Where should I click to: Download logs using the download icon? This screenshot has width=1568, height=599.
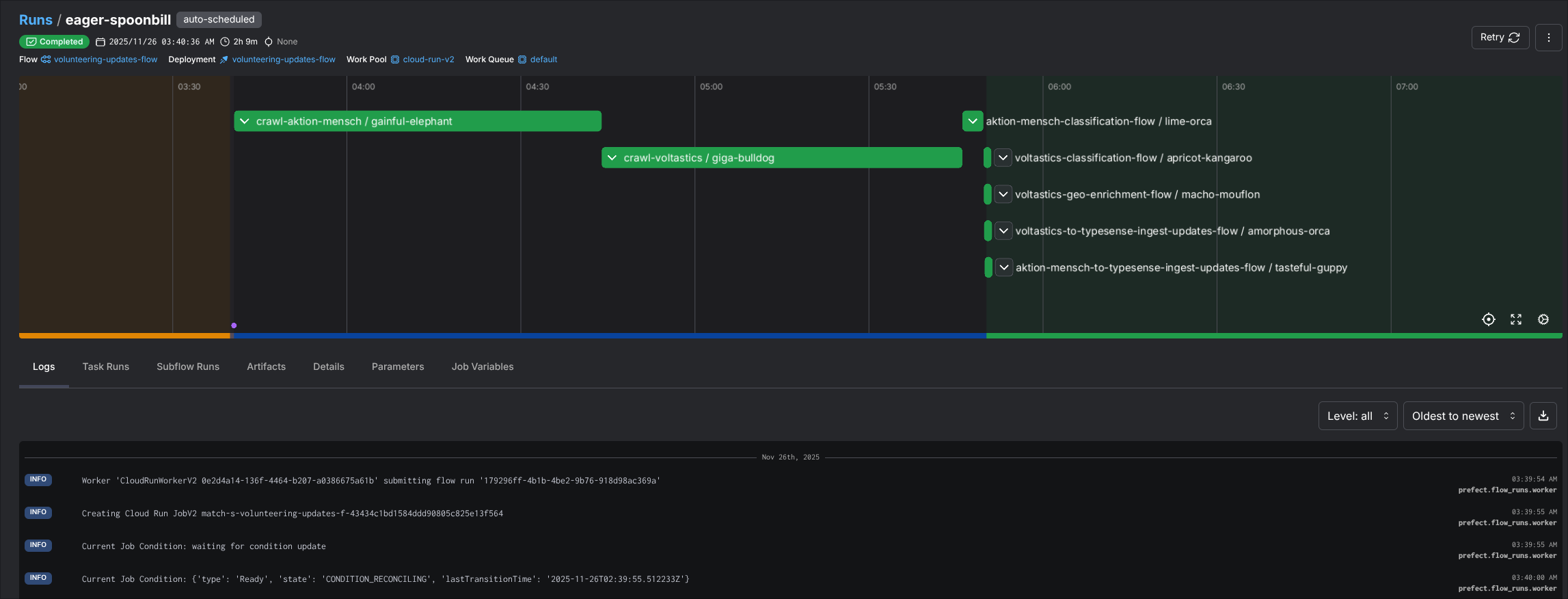pyautogui.click(x=1543, y=416)
